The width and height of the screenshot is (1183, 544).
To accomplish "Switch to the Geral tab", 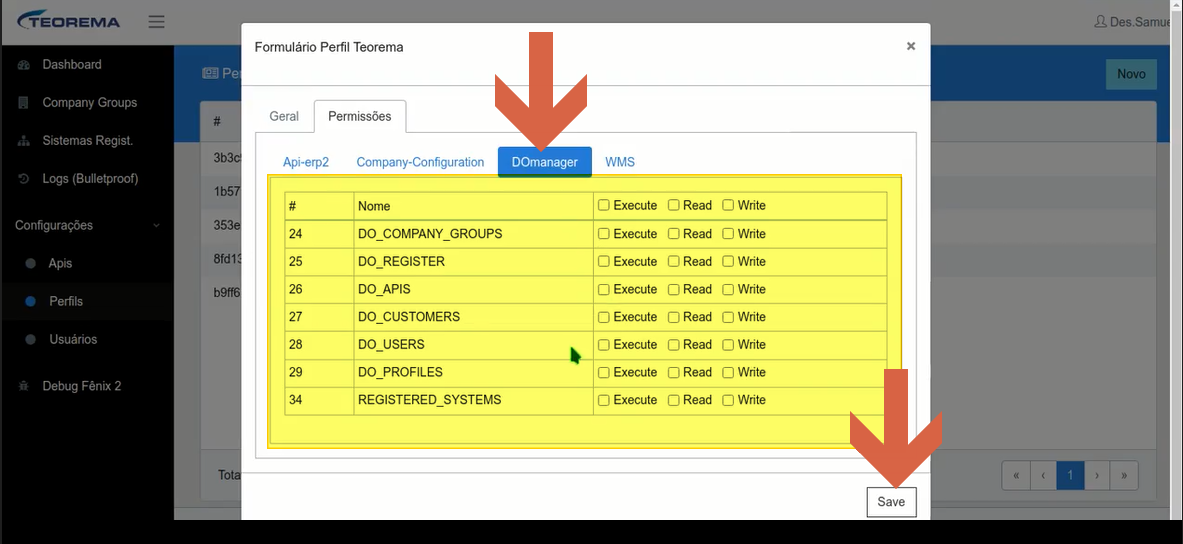I will [x=284, y=116].
